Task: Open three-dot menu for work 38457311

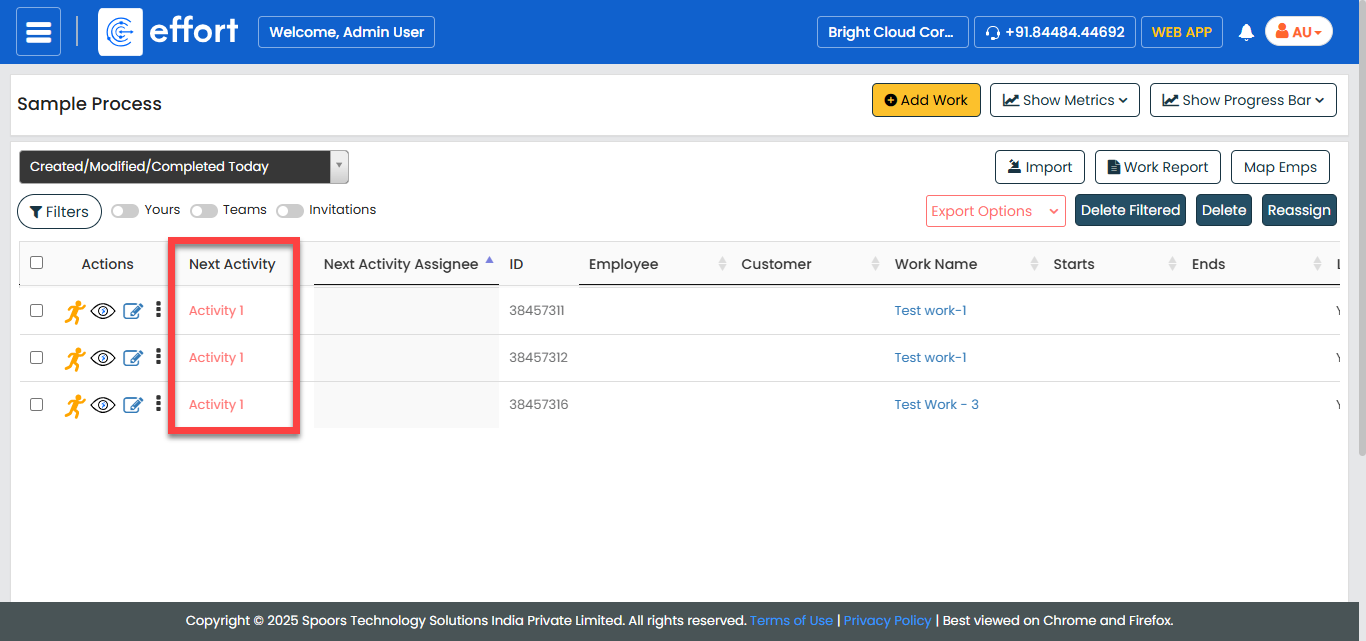Action: (158, 310)
